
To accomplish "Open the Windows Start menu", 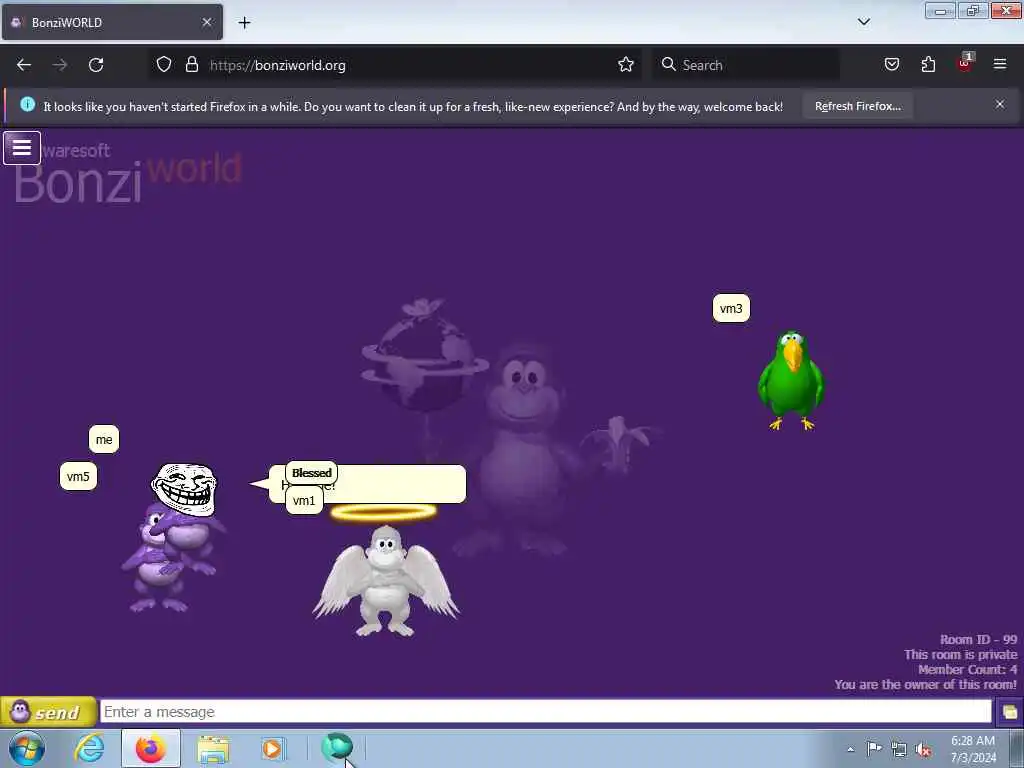I will tap(27, 748).
